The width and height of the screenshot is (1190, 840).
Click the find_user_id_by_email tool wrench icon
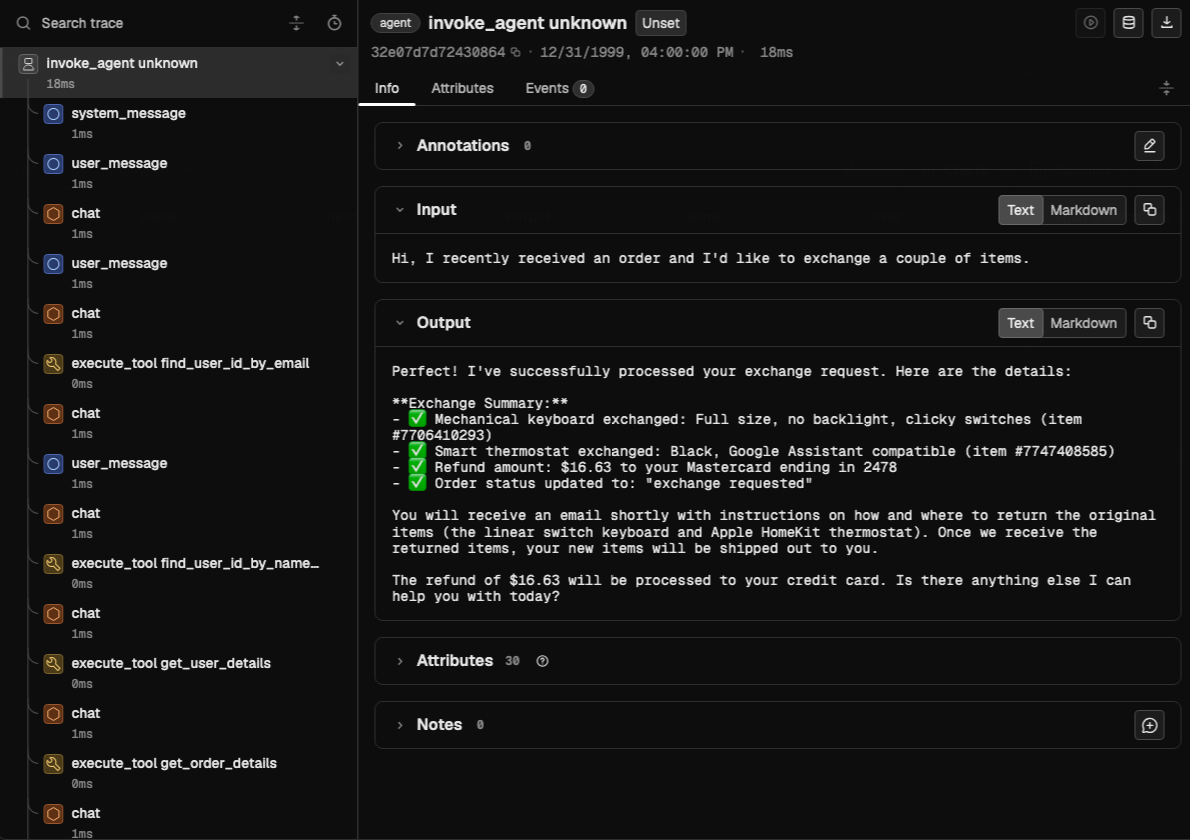(53, 365)
